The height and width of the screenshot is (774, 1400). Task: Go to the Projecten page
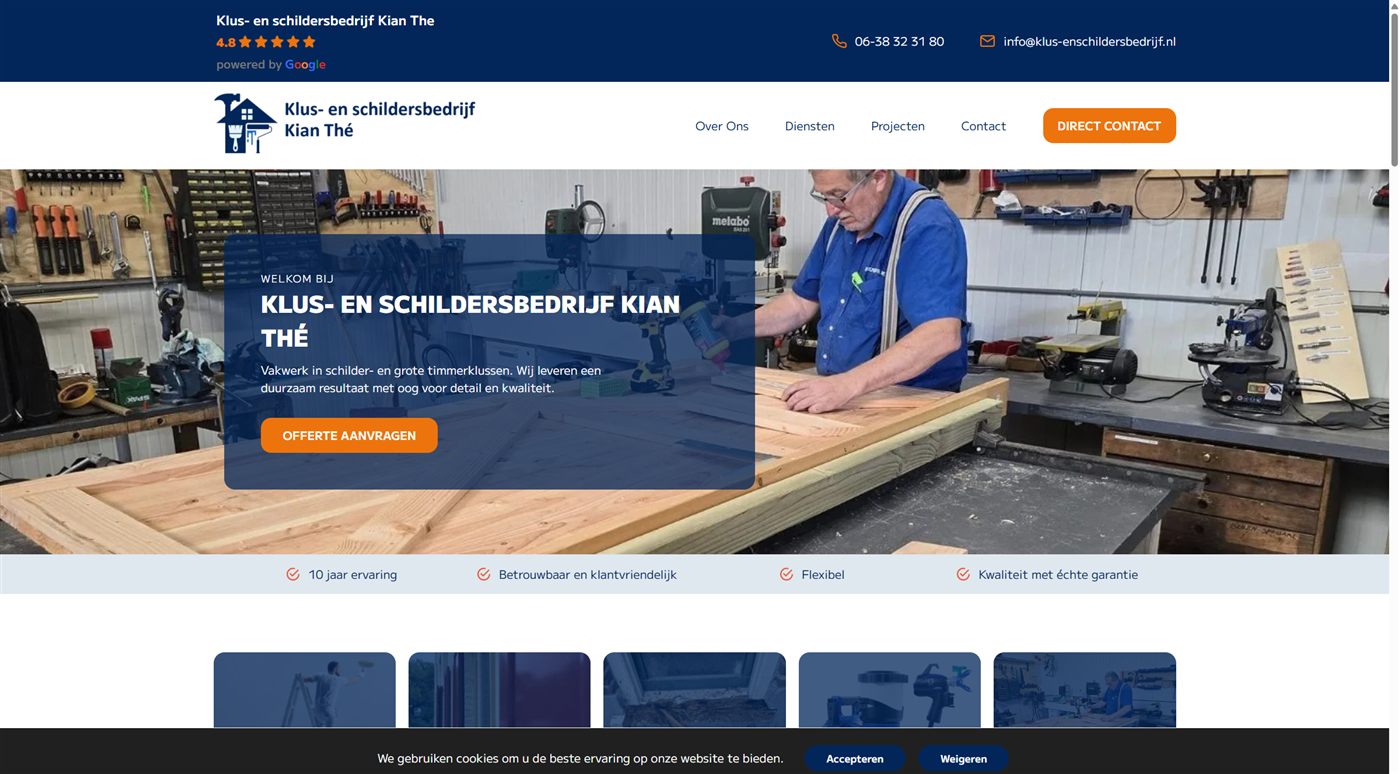point(898,126)
